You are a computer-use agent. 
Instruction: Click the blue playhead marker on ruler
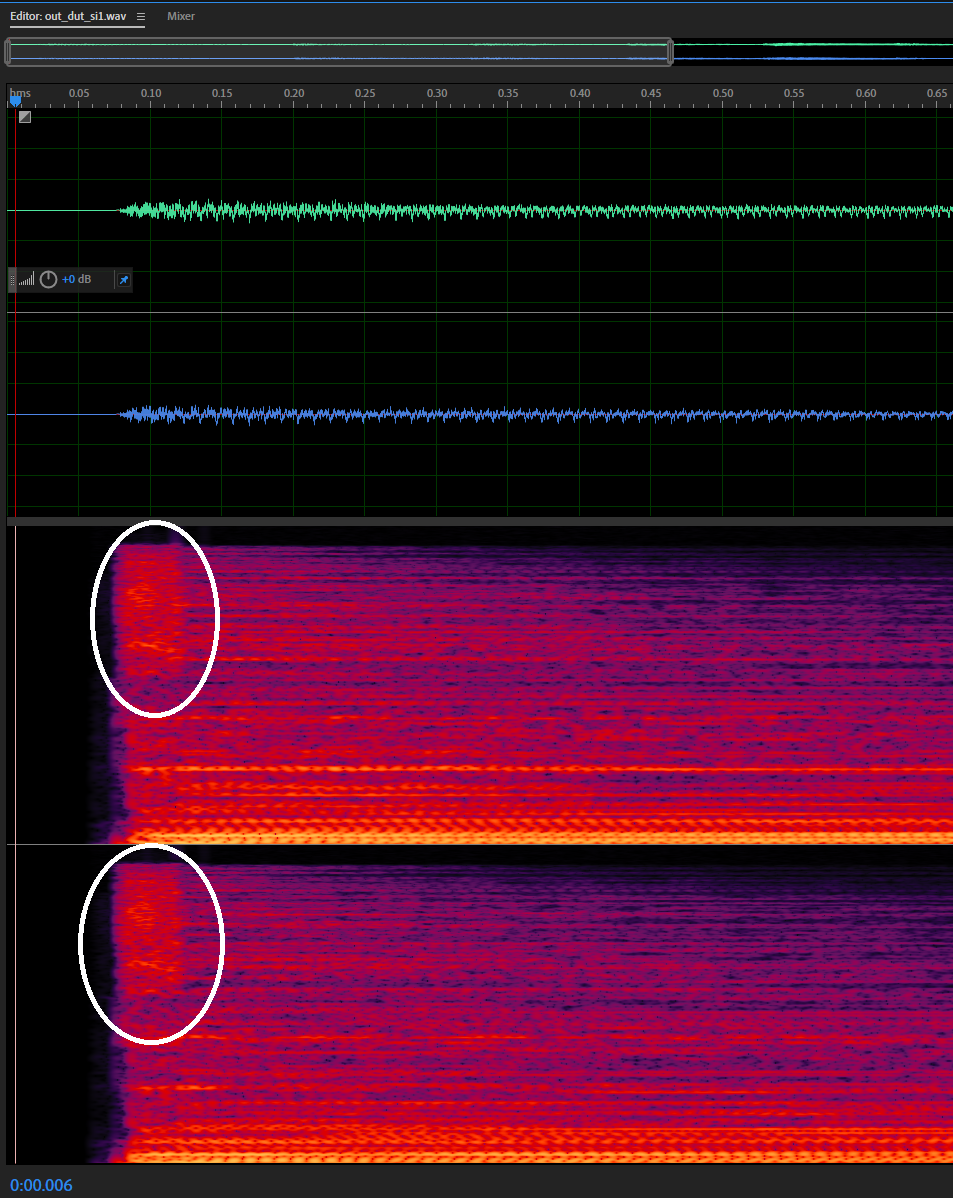[x=15, y=100]
